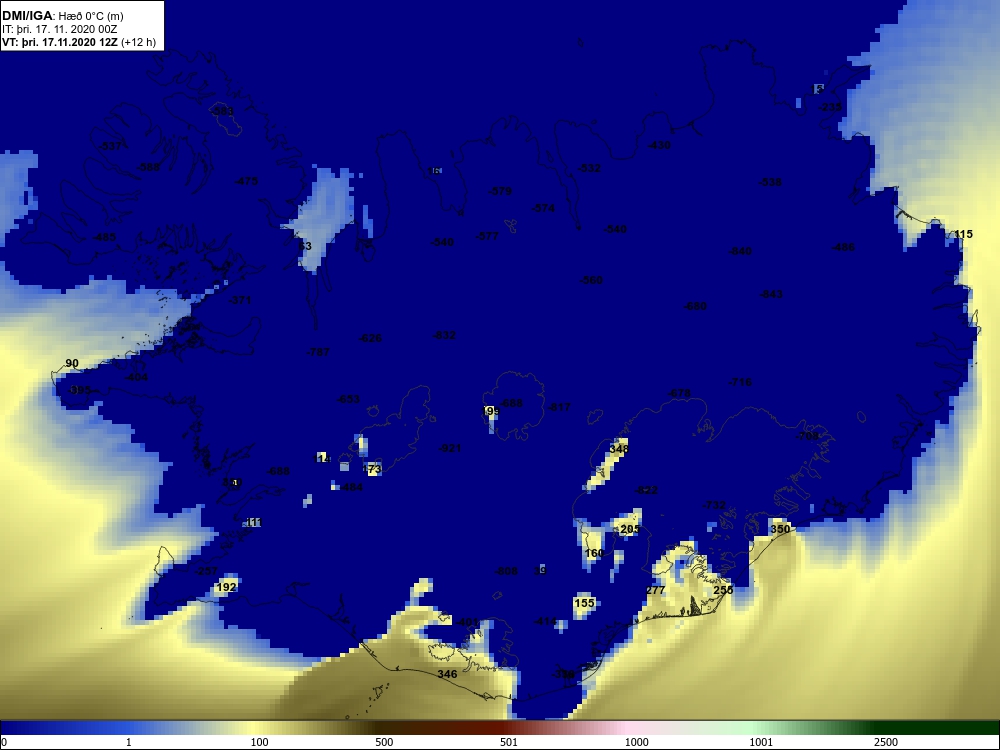Viewport: 1000px width, 750px height.
Task: Click the map value 255
Action: point(723,590)
